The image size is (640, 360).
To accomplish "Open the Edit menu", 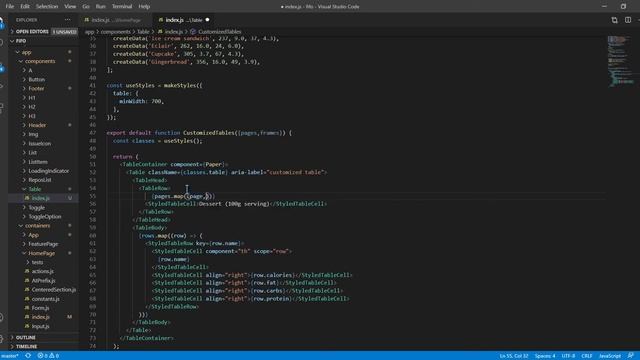I will pyautogui.click(x=25, y=7).
